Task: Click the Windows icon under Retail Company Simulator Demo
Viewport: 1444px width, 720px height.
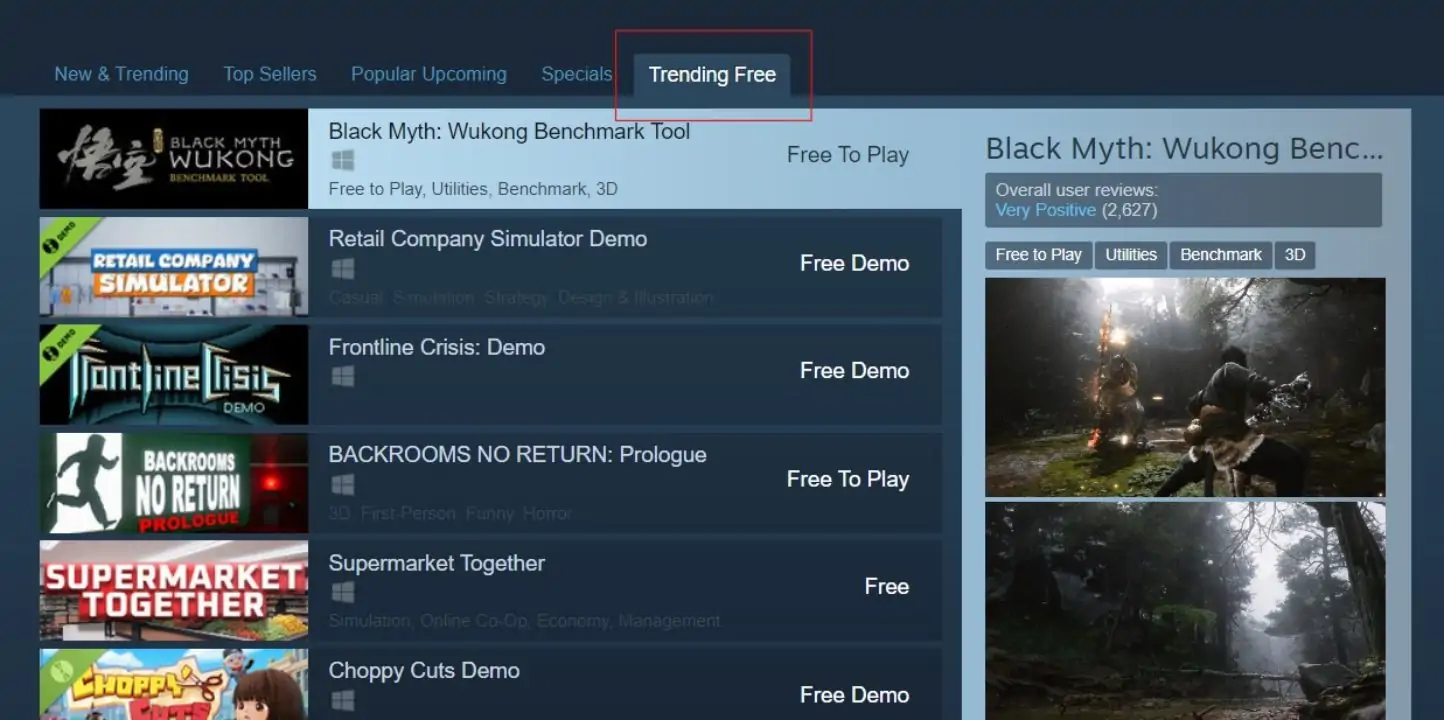Action: 343,268
